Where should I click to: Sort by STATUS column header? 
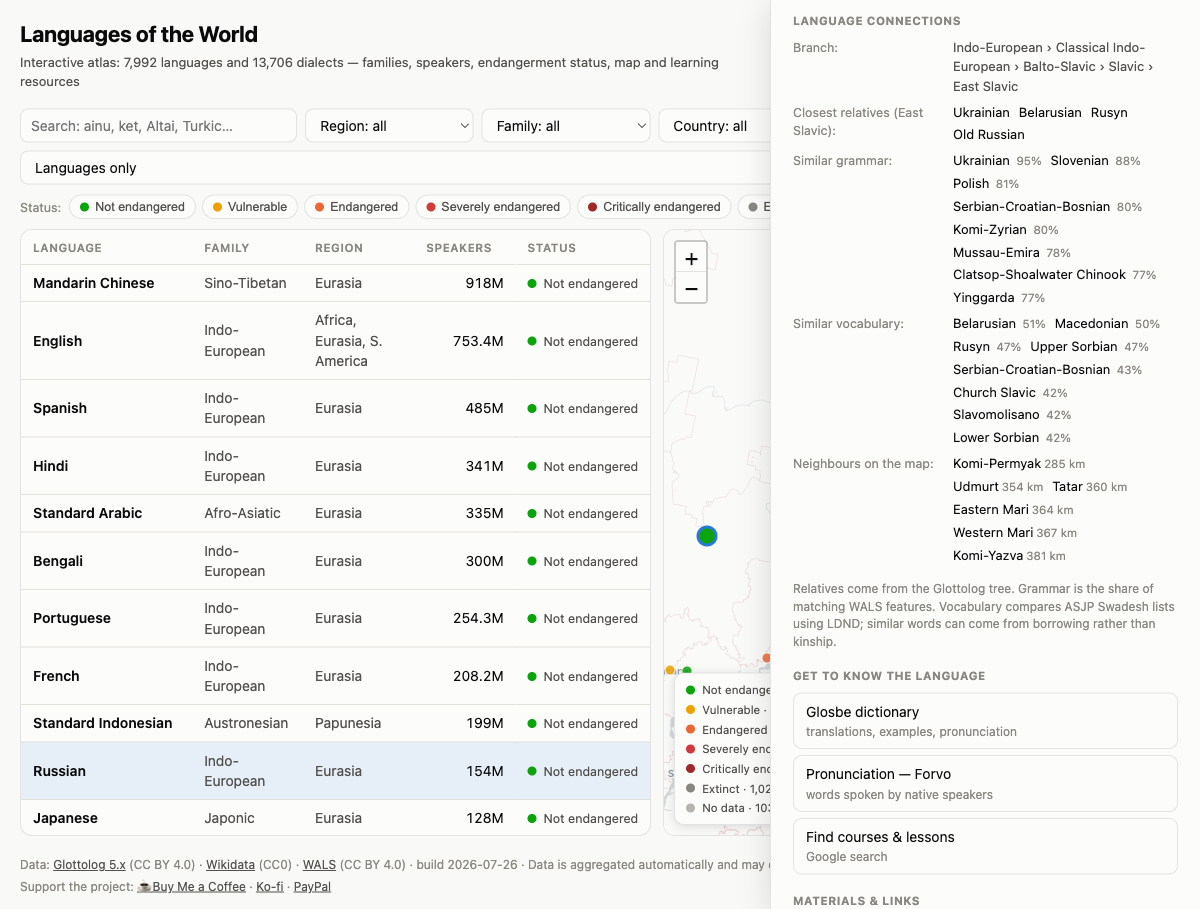[552, 248]
